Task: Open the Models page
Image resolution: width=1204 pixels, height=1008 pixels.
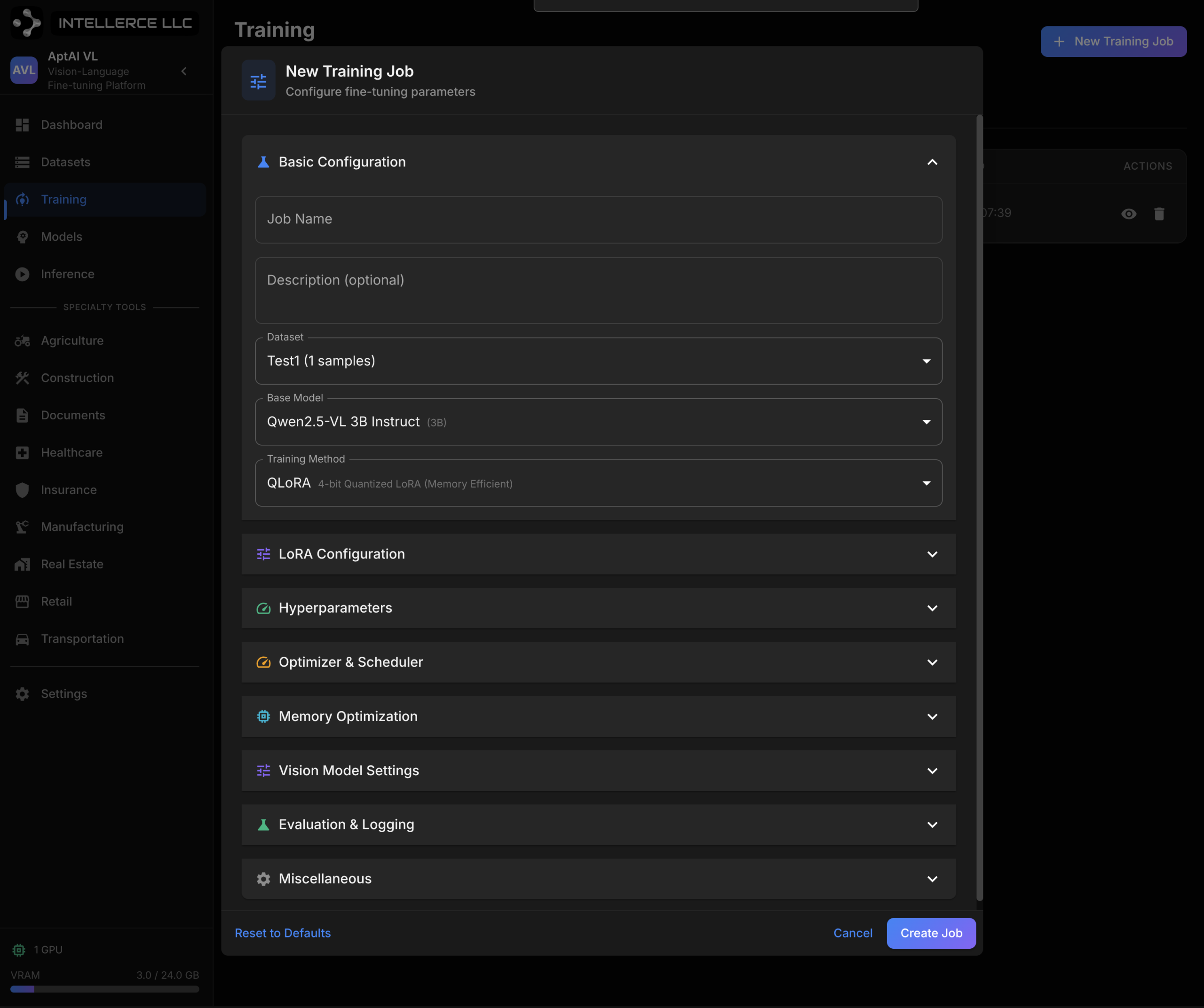Action: click(x=105, y=236)
